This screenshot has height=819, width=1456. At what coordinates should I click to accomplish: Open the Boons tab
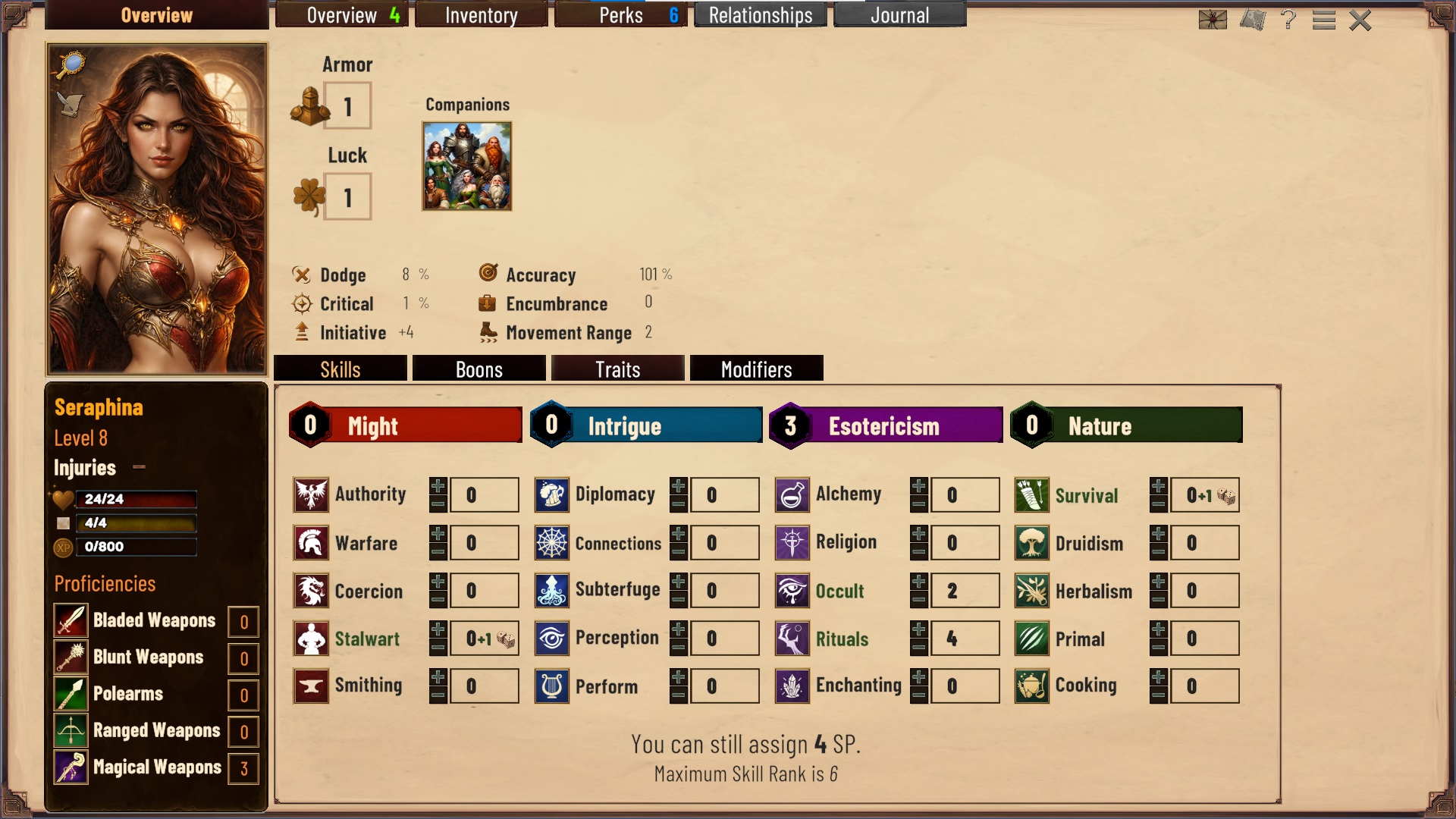(479, 369)
